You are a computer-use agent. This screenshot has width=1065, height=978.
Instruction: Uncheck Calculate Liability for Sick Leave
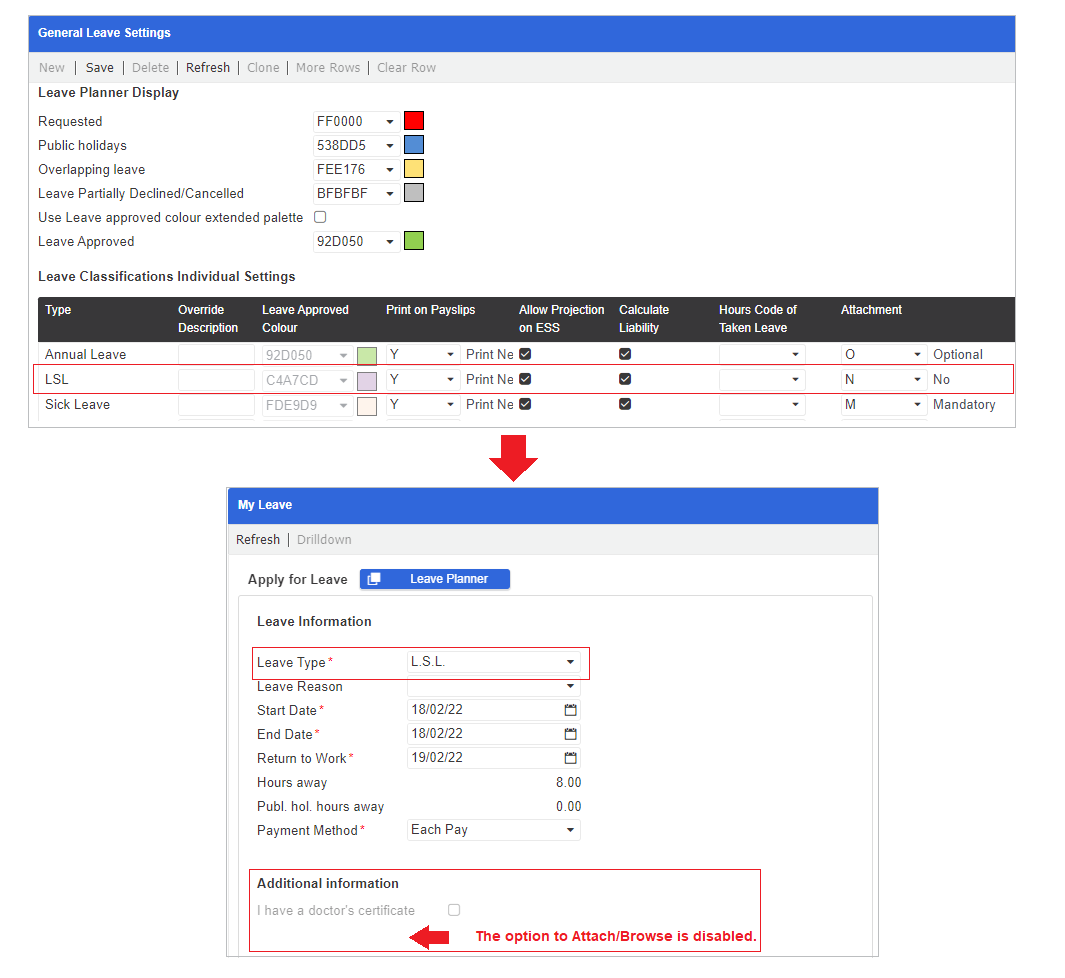point(625,404)
